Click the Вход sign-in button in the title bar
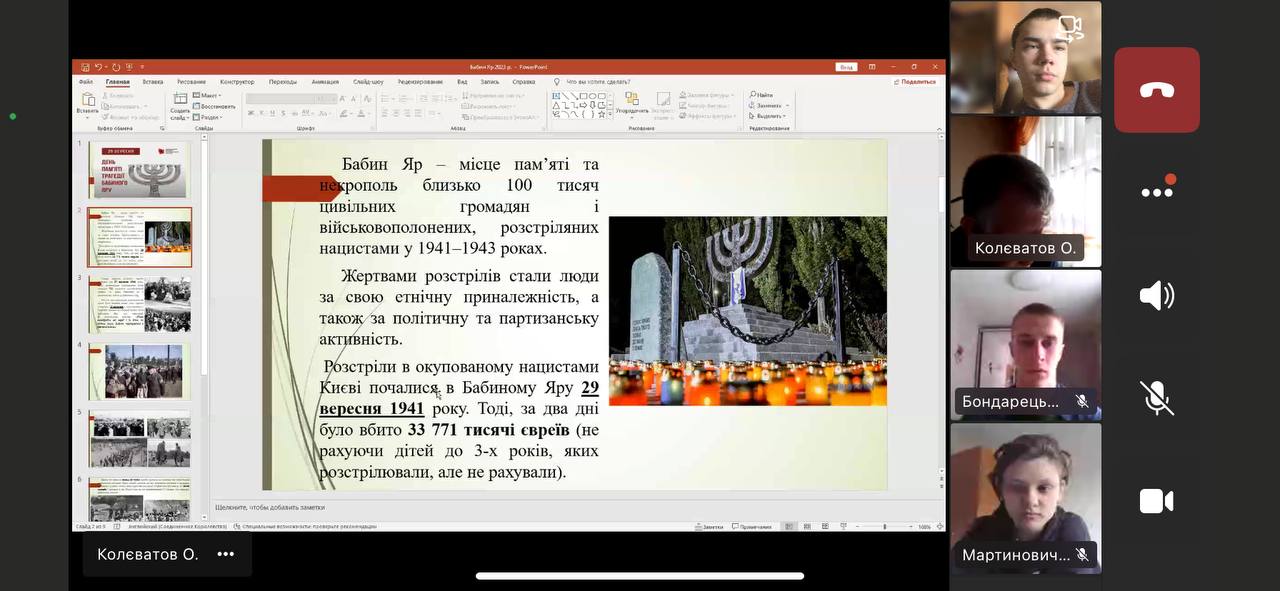 pos(846,67)
